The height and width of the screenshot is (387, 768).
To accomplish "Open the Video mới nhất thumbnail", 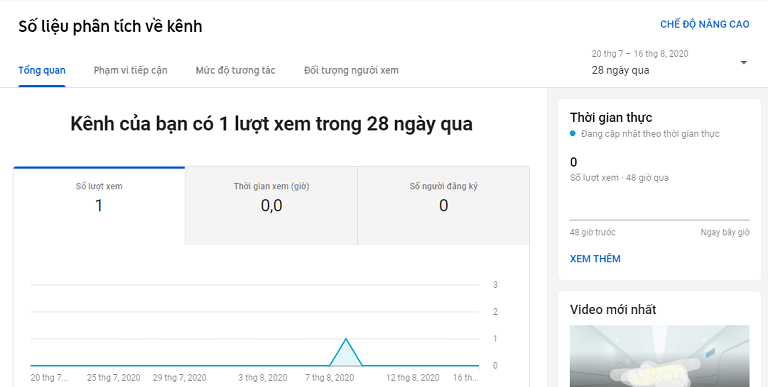I will pos(659,356).
